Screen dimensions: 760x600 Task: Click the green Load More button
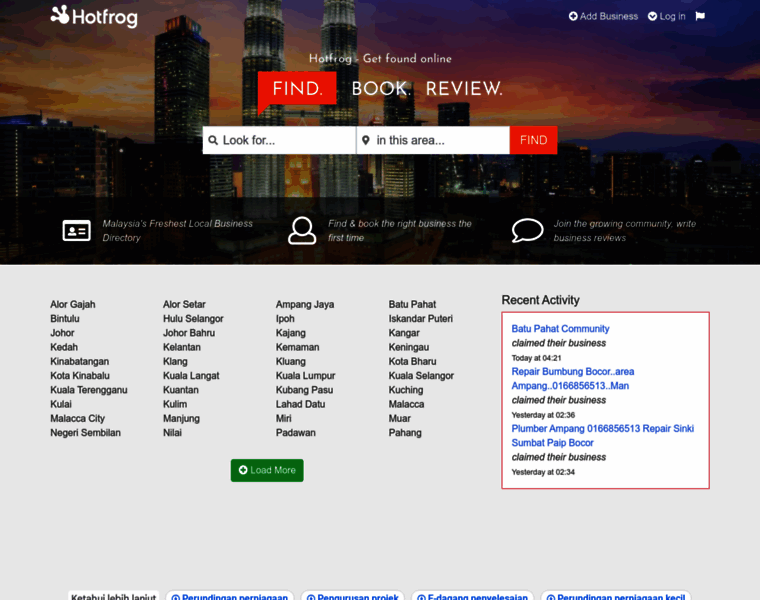[267, 470]
